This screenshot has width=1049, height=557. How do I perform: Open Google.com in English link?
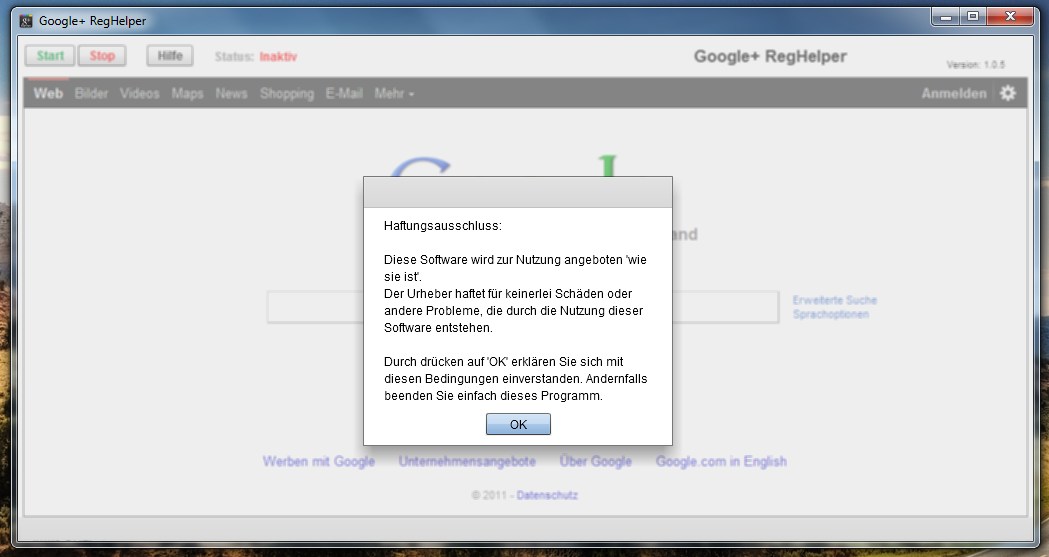coord(721,461)
